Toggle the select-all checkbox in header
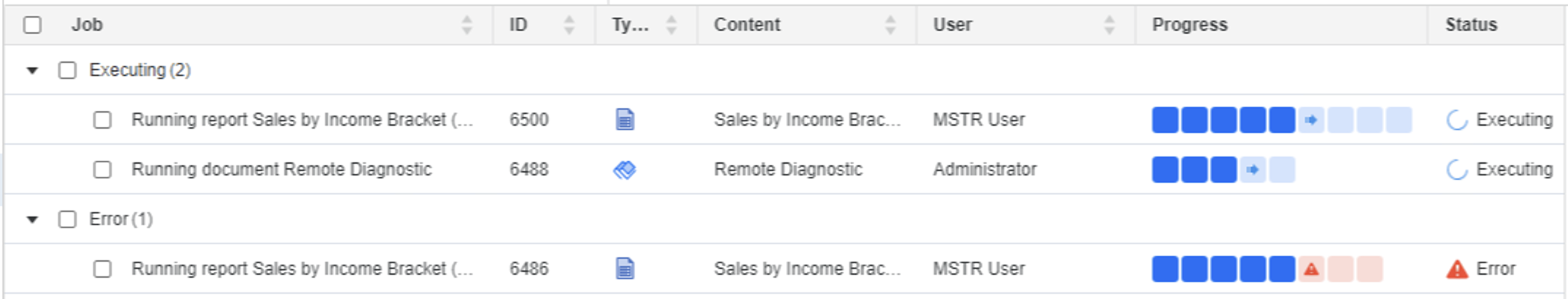The width and height of the screenshot is (1568, 299). pyautogui.click(x=32, y=25)
